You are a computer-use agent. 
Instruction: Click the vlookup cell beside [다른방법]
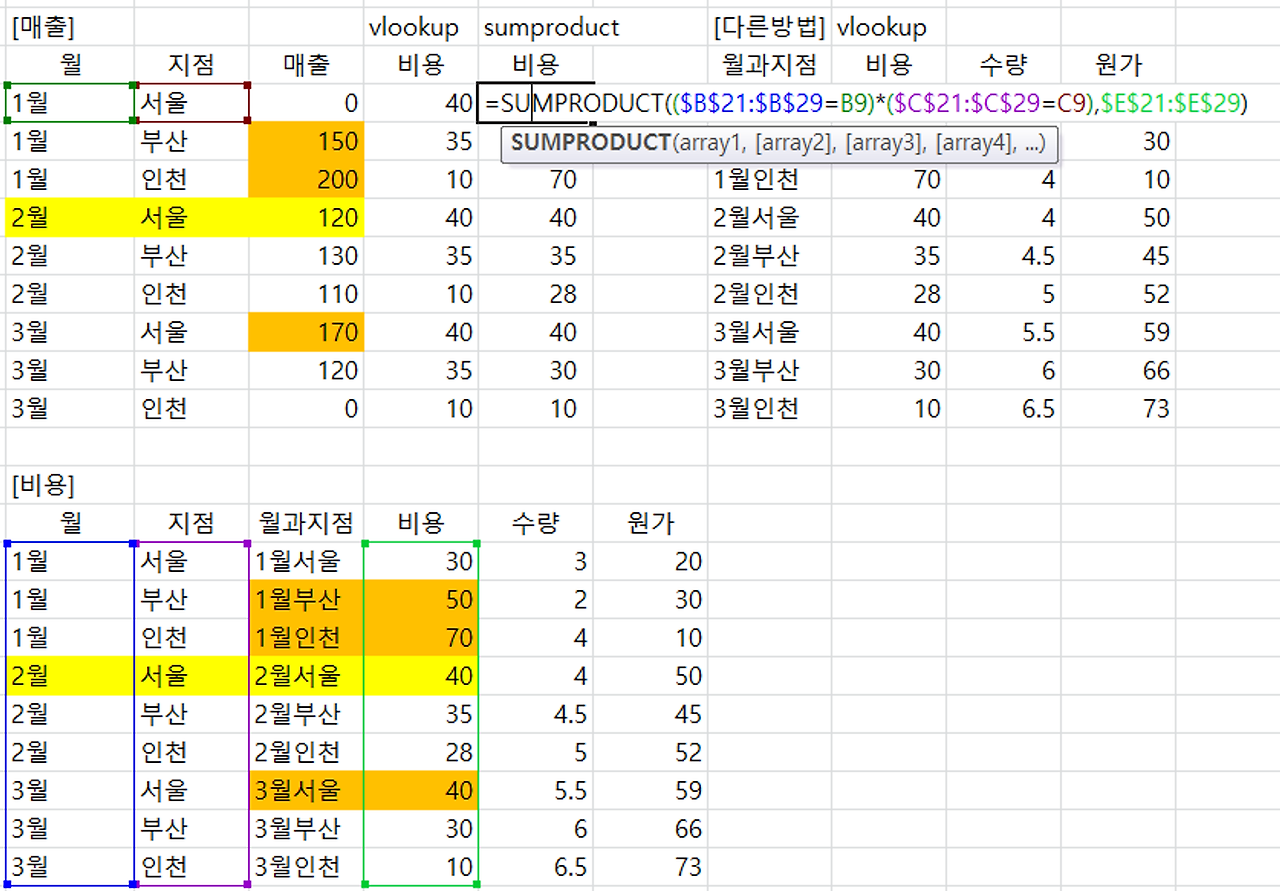point(888,27)
